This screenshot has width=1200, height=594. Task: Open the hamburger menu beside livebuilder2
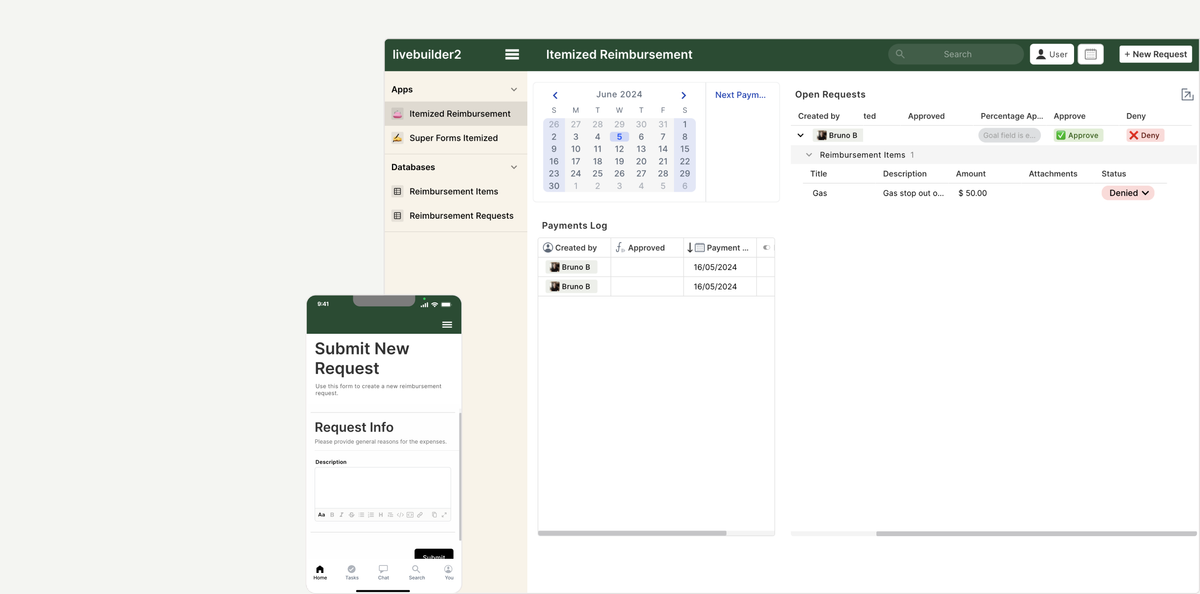(511, 54)
